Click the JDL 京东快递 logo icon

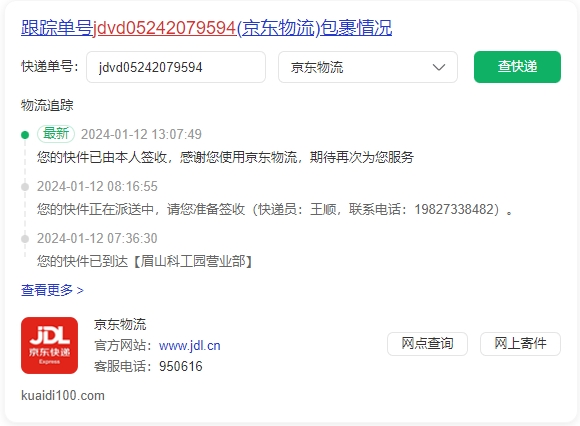click(x=50, y=345)
